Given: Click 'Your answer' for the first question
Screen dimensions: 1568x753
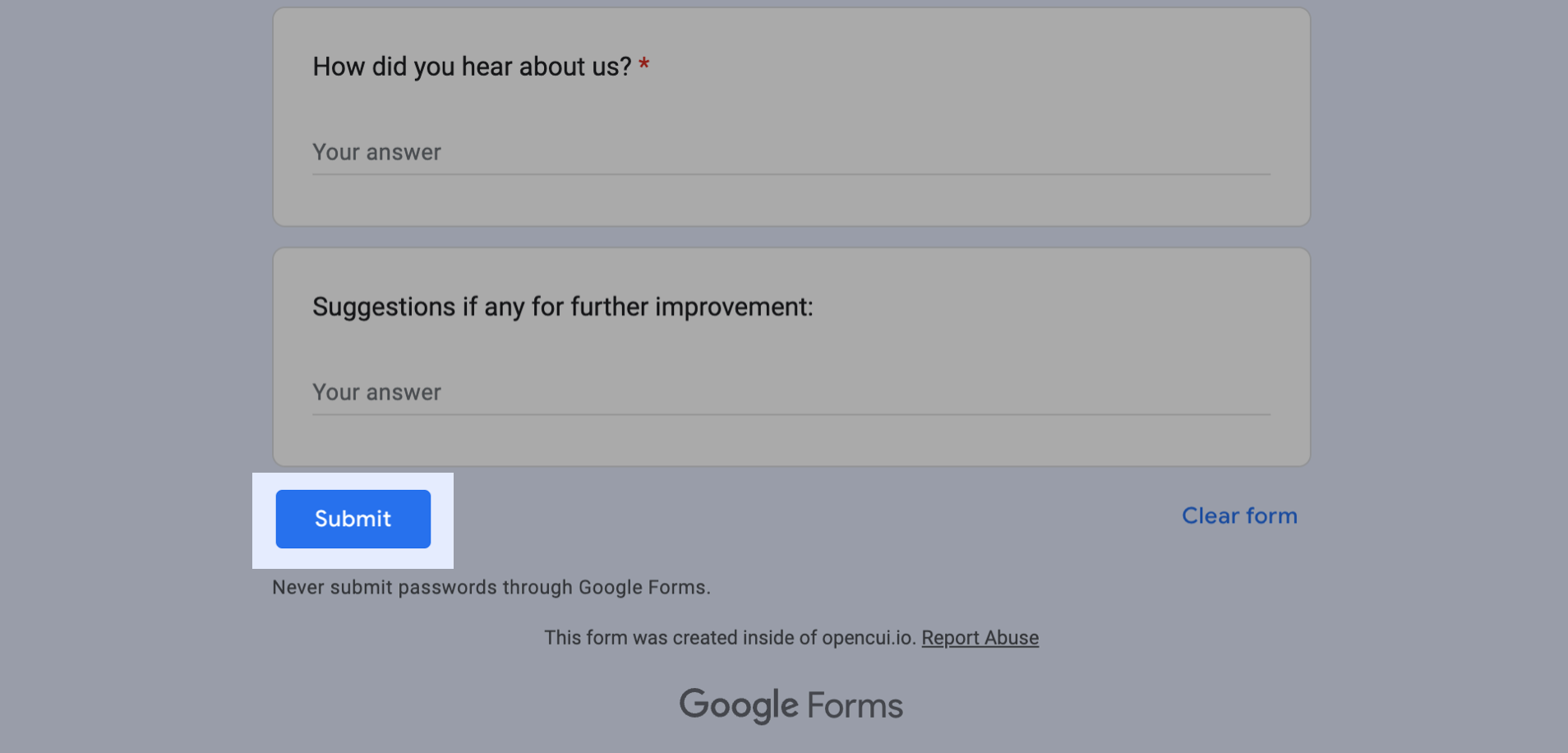Looking at the screenshot, I should [376, 151].
